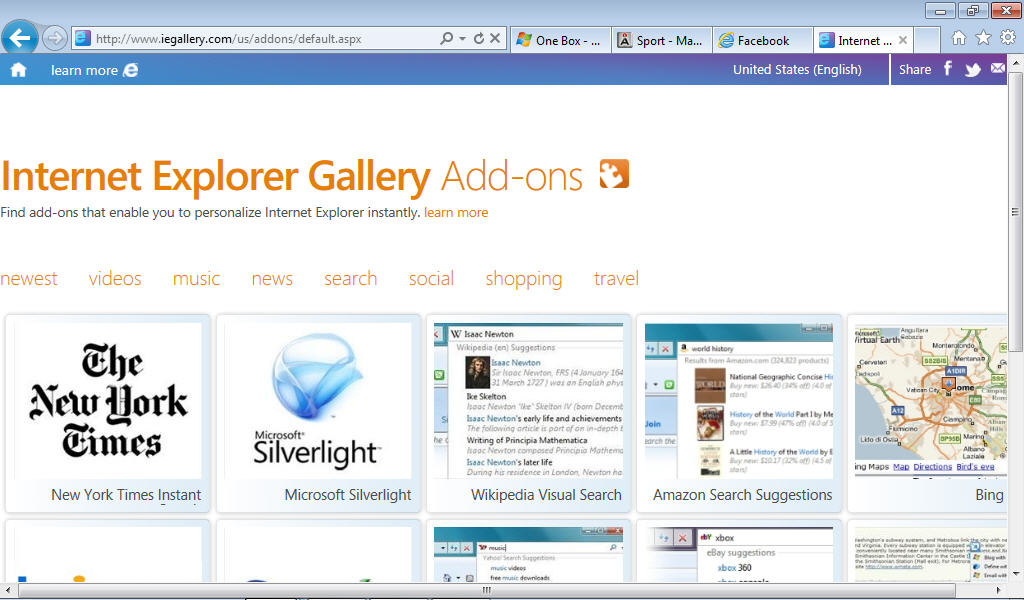Screen dimensions: 1024x600
Task: Go back with the browser Back arrow
Action: [x=20, y=38]
